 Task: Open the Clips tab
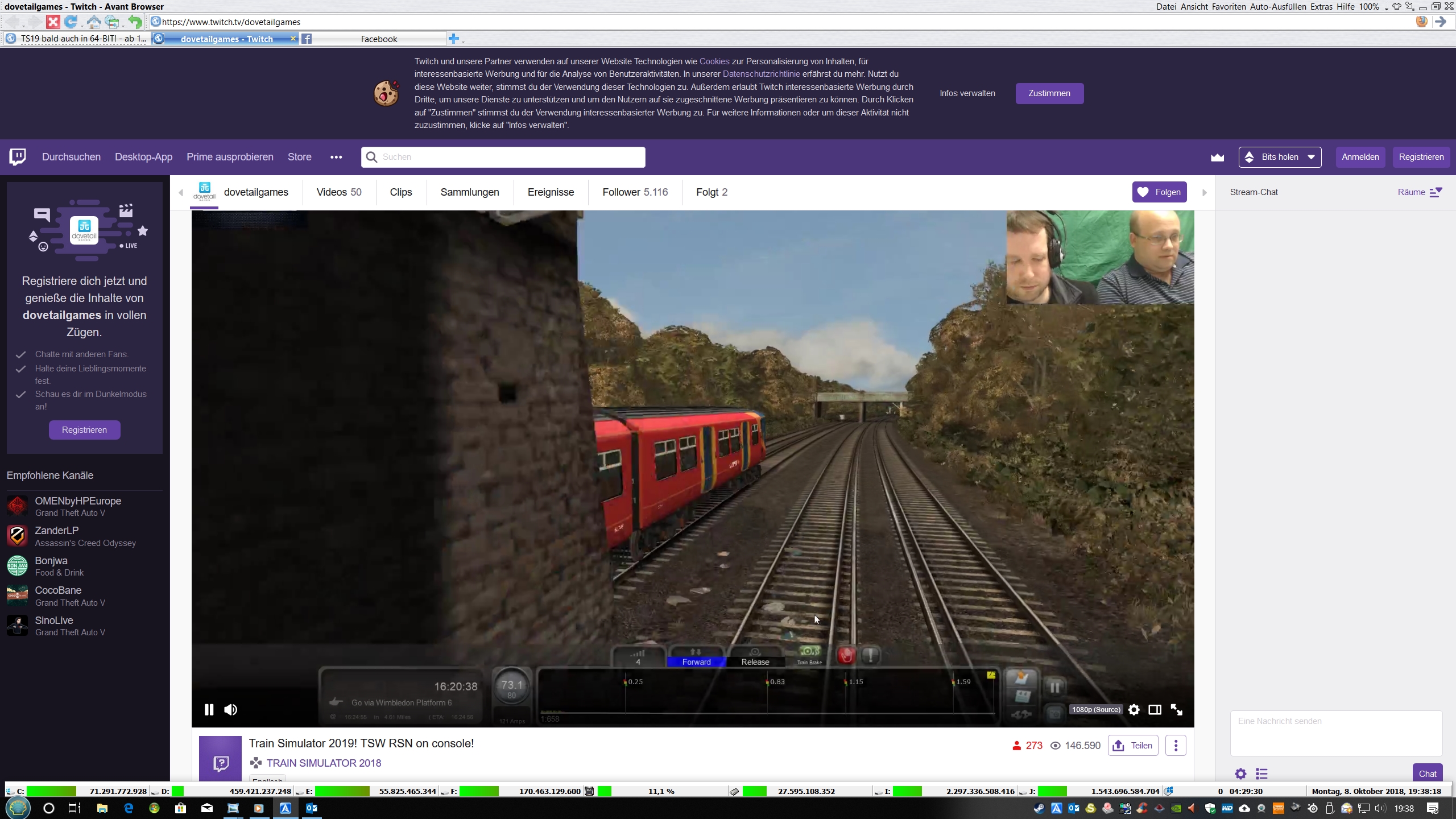pyautogui.click(x=401, y=192)
